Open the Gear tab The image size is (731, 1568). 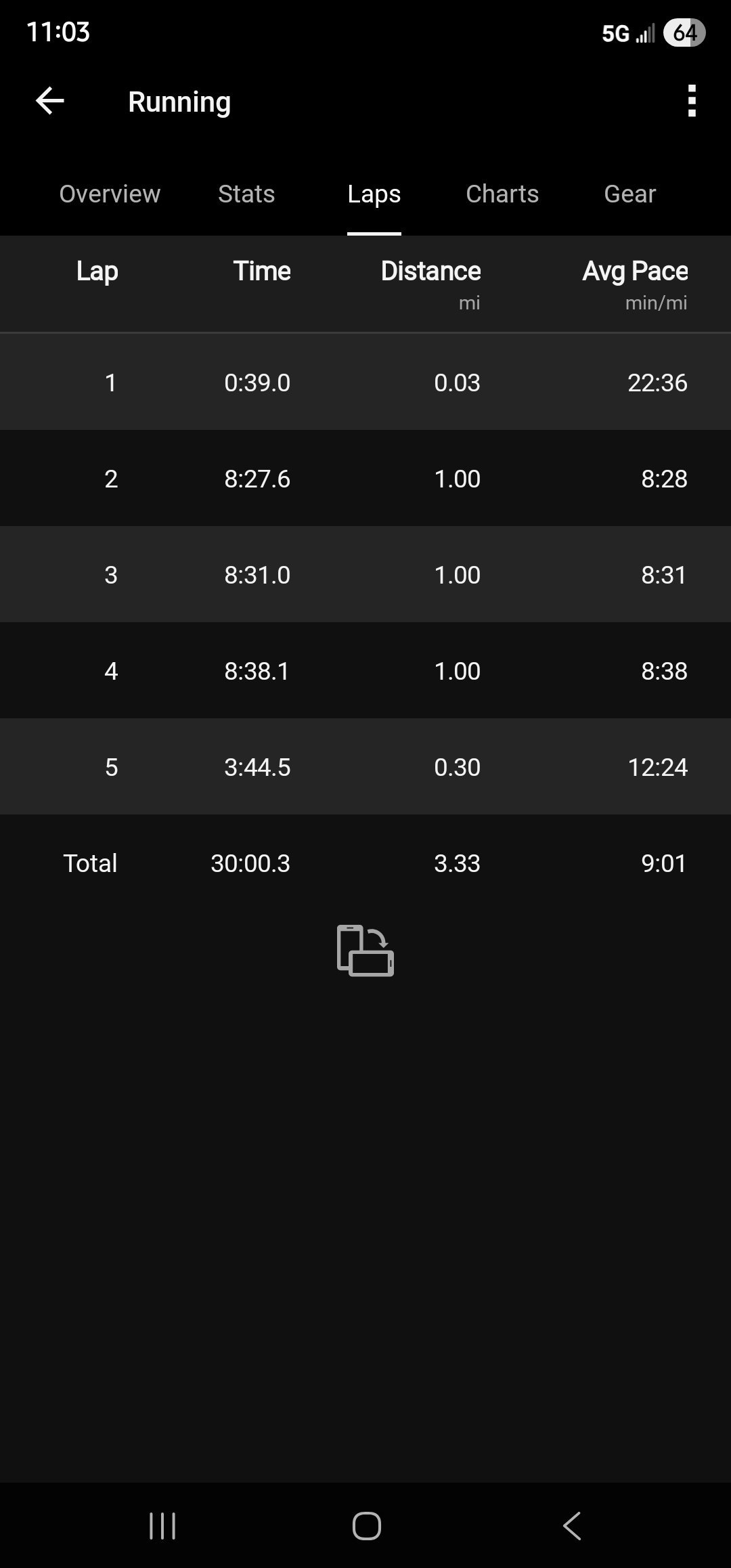pos(629,194)
